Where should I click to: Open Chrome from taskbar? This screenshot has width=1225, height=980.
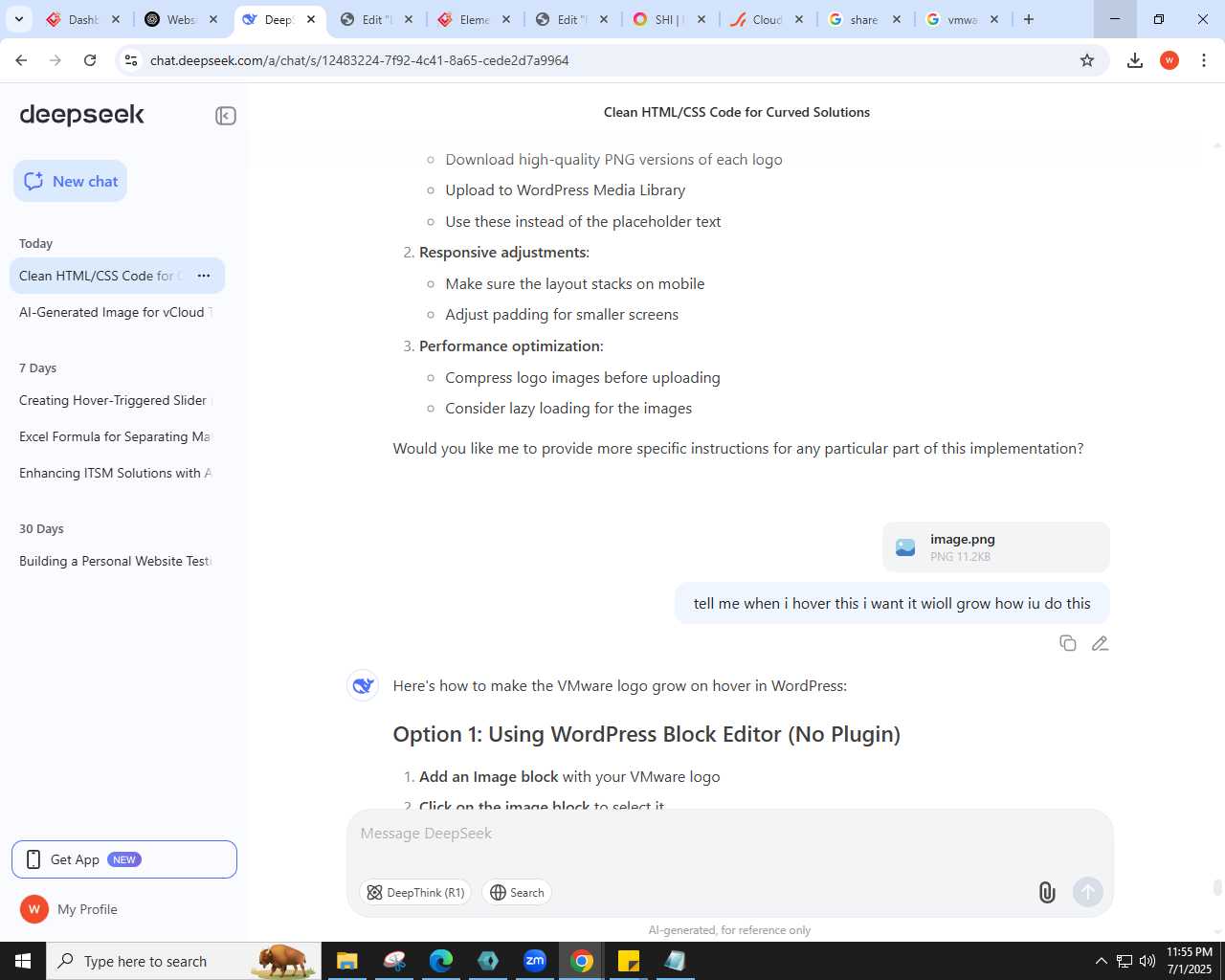582,961
